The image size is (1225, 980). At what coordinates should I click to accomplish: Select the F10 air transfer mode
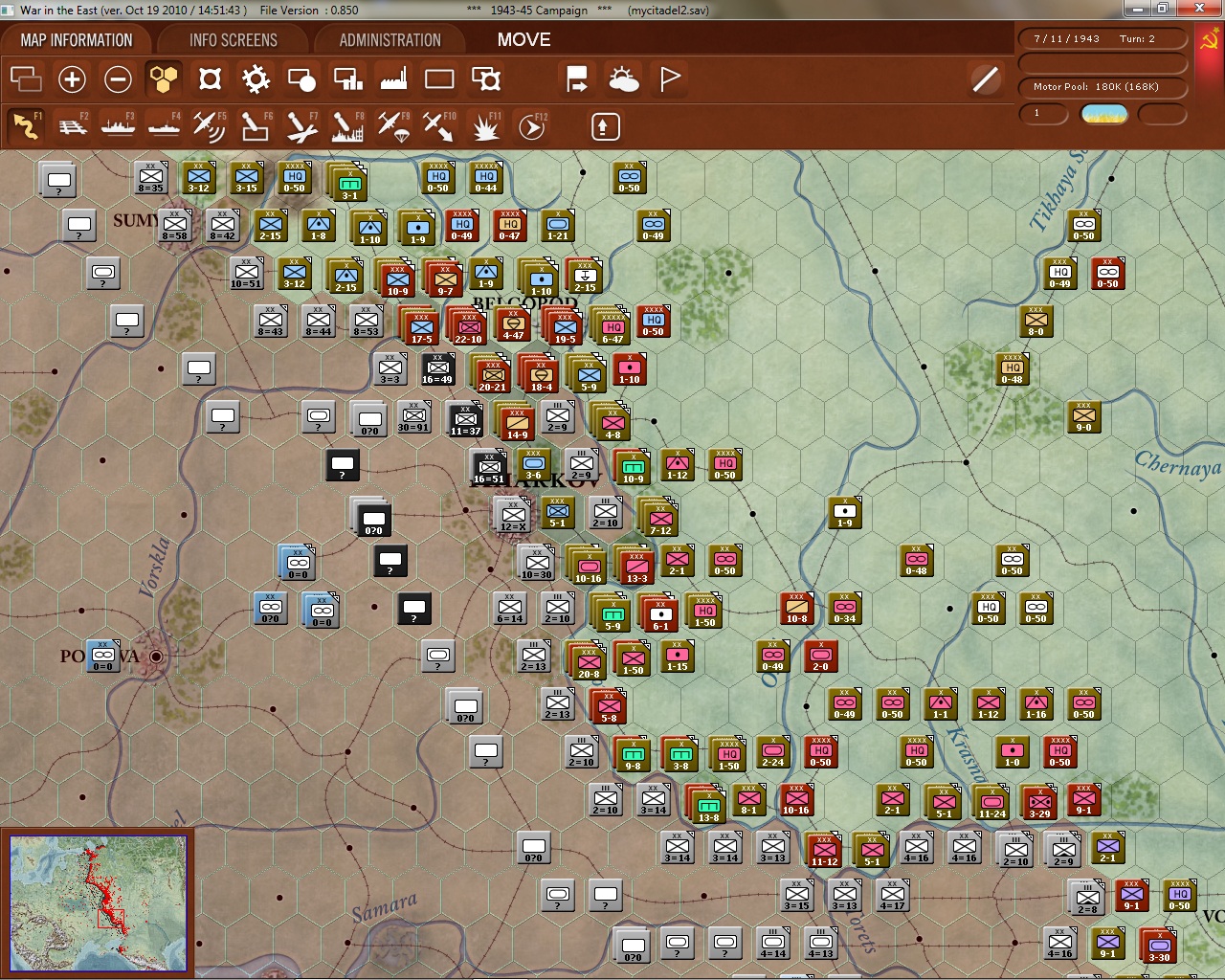pyautogui.click(x=439, y=126)
